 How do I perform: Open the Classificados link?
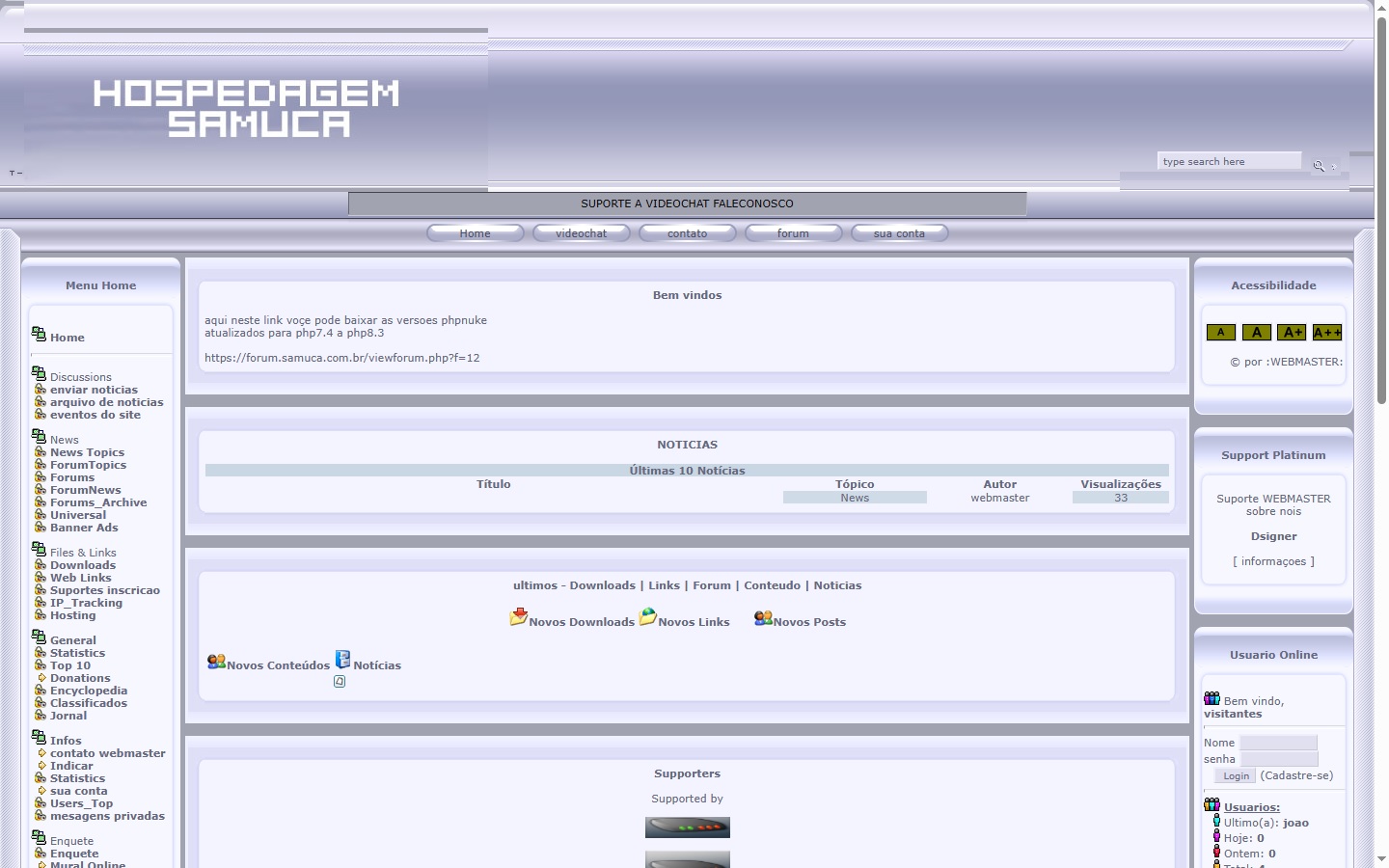pos(89,703)
